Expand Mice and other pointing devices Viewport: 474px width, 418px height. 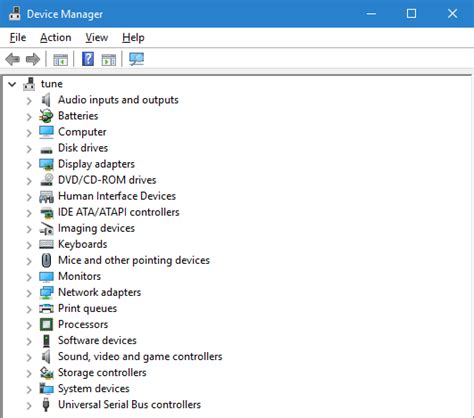[29, 261]
